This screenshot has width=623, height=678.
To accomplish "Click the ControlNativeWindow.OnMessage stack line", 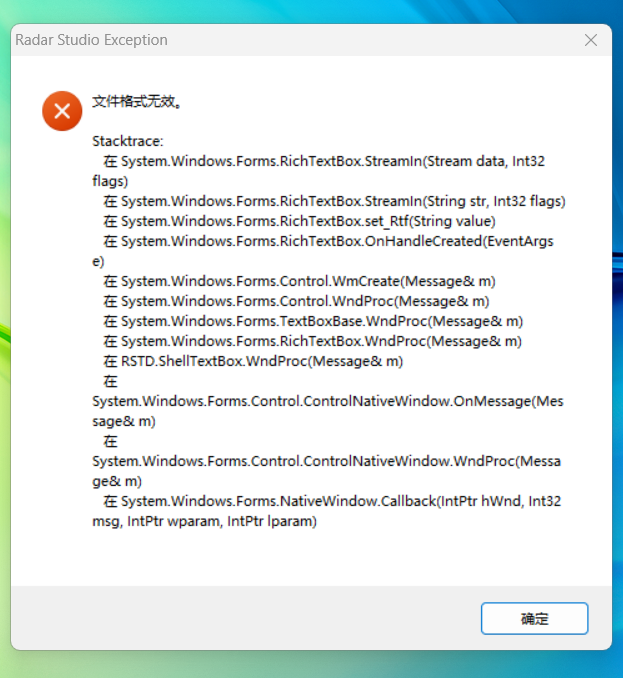I will pyautogui.click(x=328, y=401).
